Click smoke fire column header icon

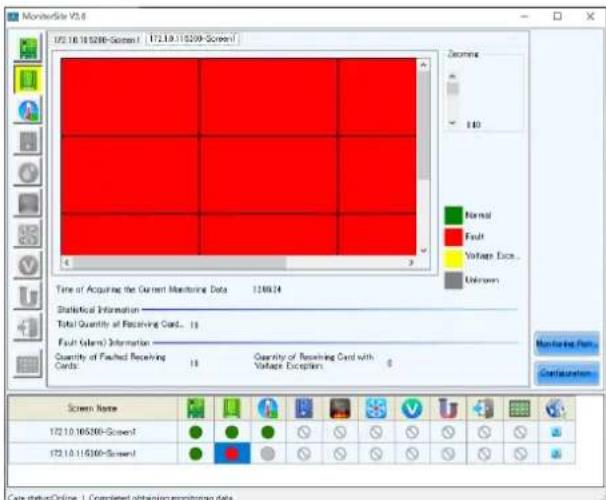(340, 408)
